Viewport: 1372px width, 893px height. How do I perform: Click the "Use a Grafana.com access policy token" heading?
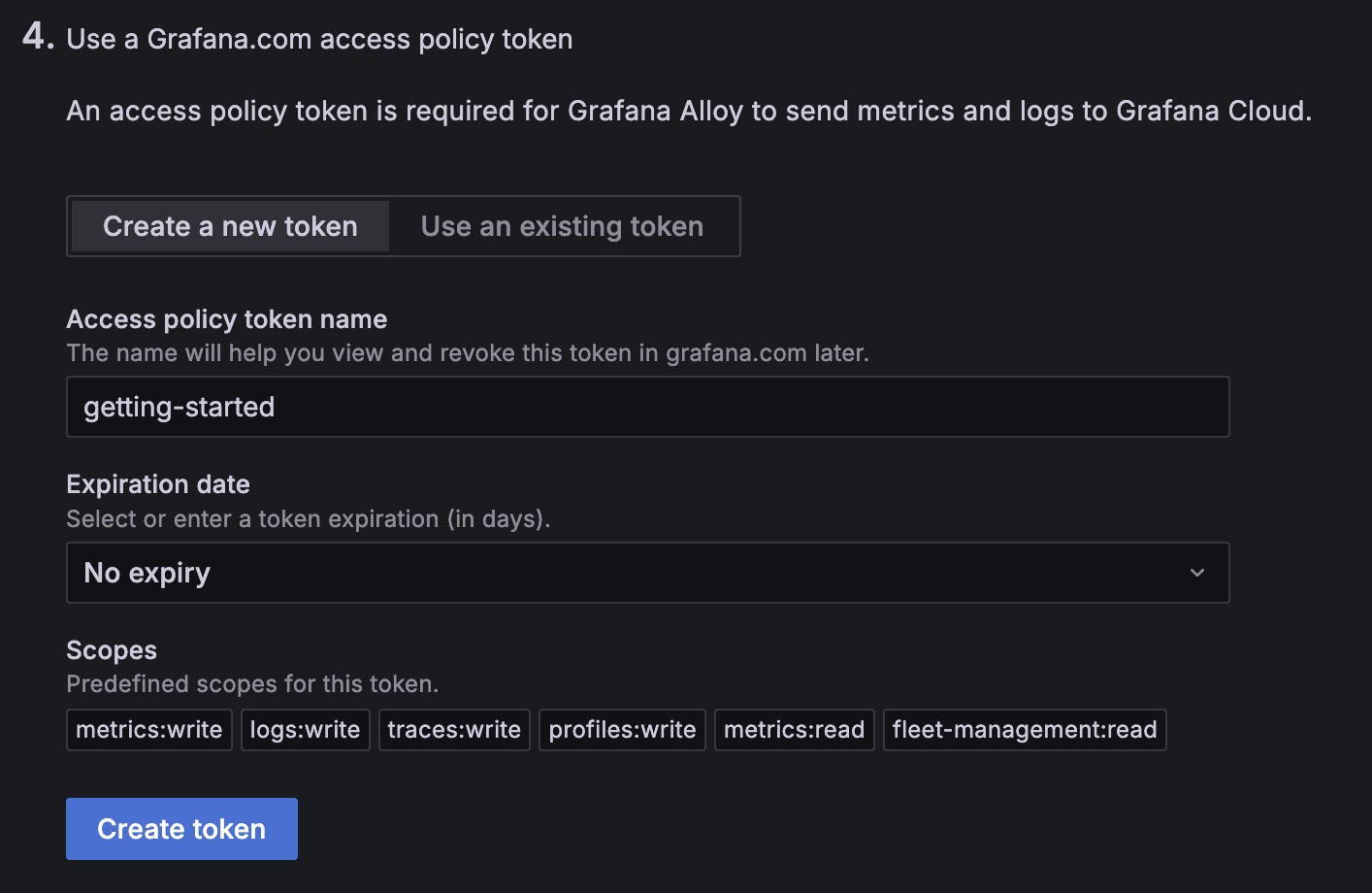(x=319, y=39)
